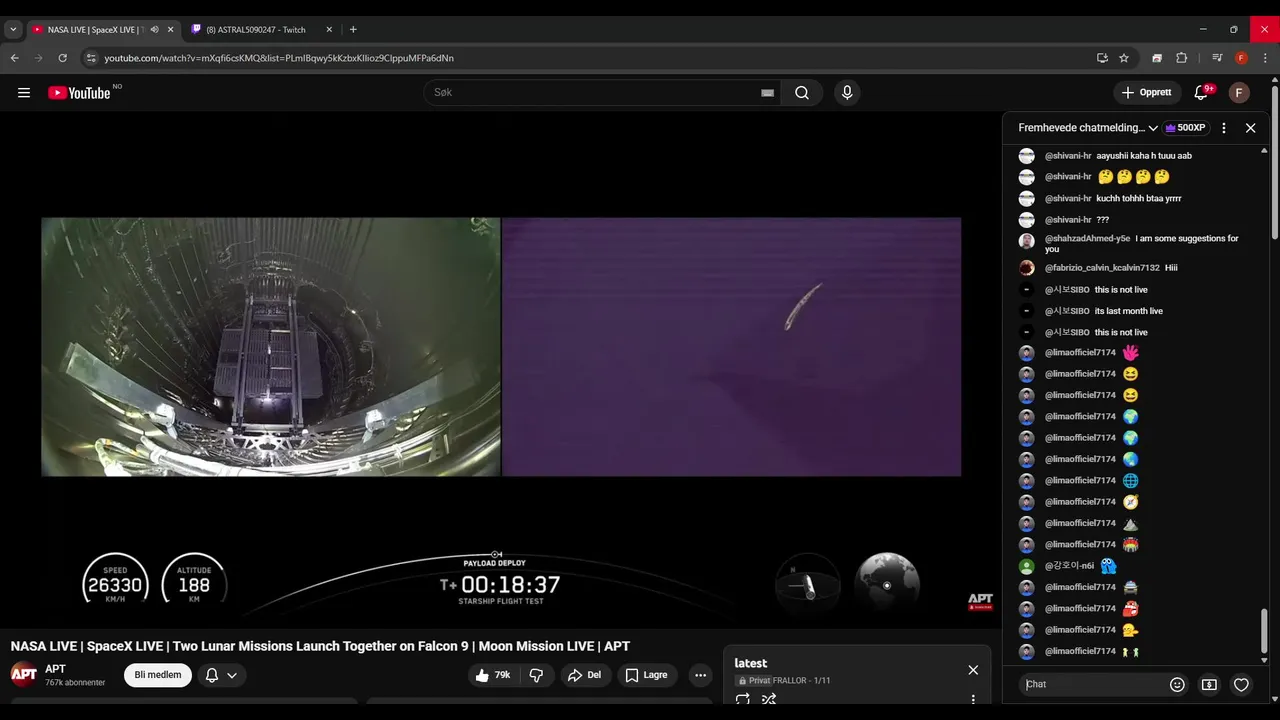Click into the Søk search field
This screenshot has width=1280, height=720.
pyautogui.click(x=600, y=93)
